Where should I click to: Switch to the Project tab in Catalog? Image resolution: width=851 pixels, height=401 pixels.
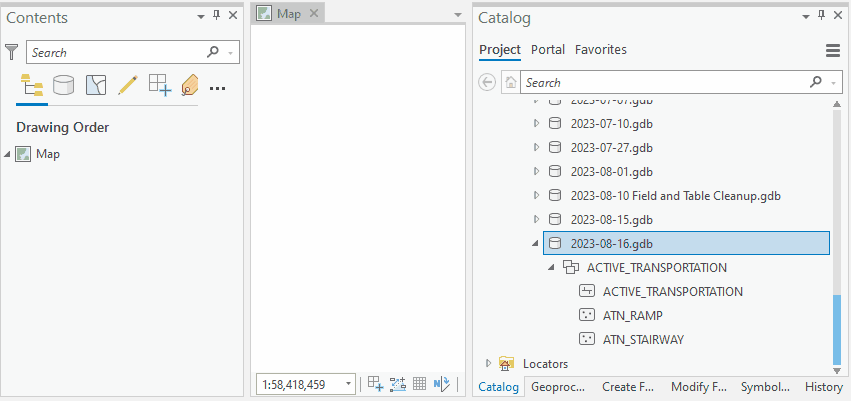point(500,49)
